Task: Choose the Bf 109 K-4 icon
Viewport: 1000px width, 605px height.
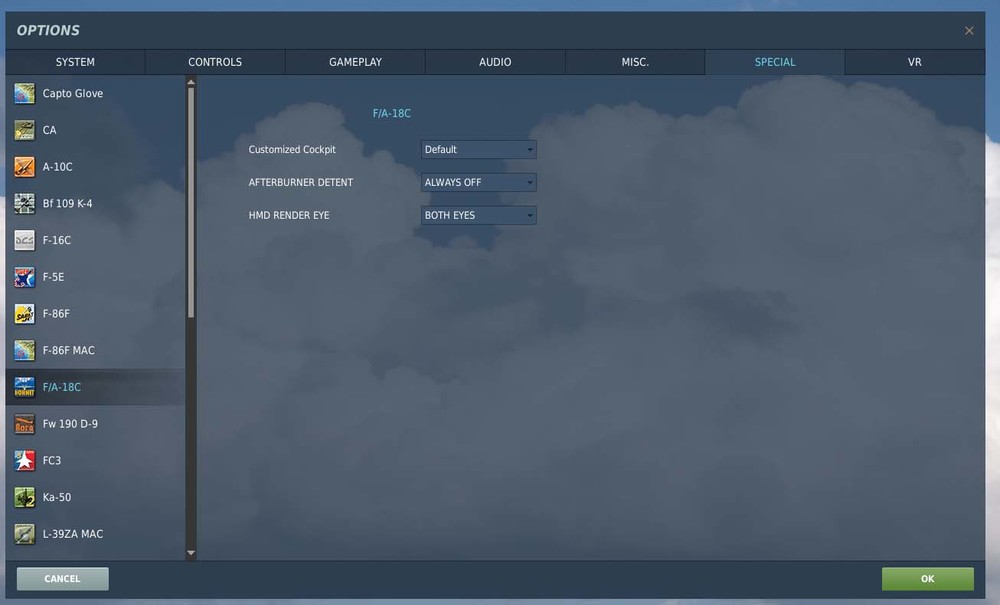Action: 24,203
